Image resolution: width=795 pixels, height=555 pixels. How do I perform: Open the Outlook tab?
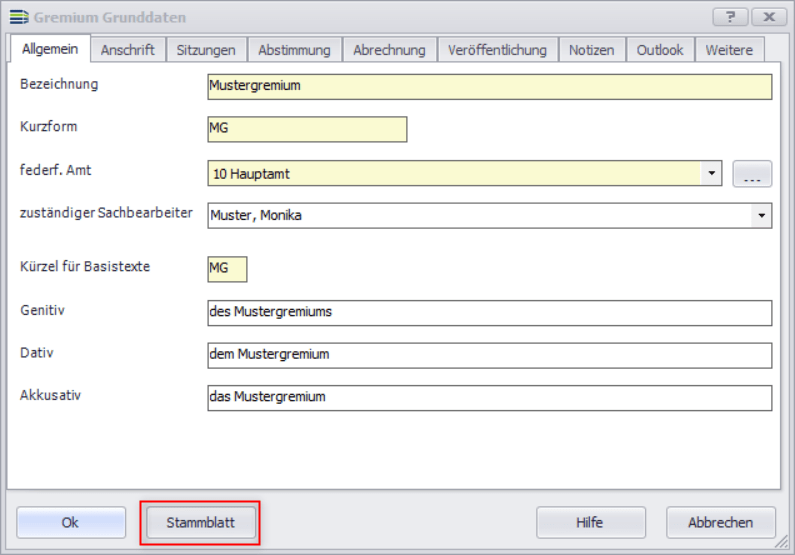pyautogui.click(x=660, y=49)
